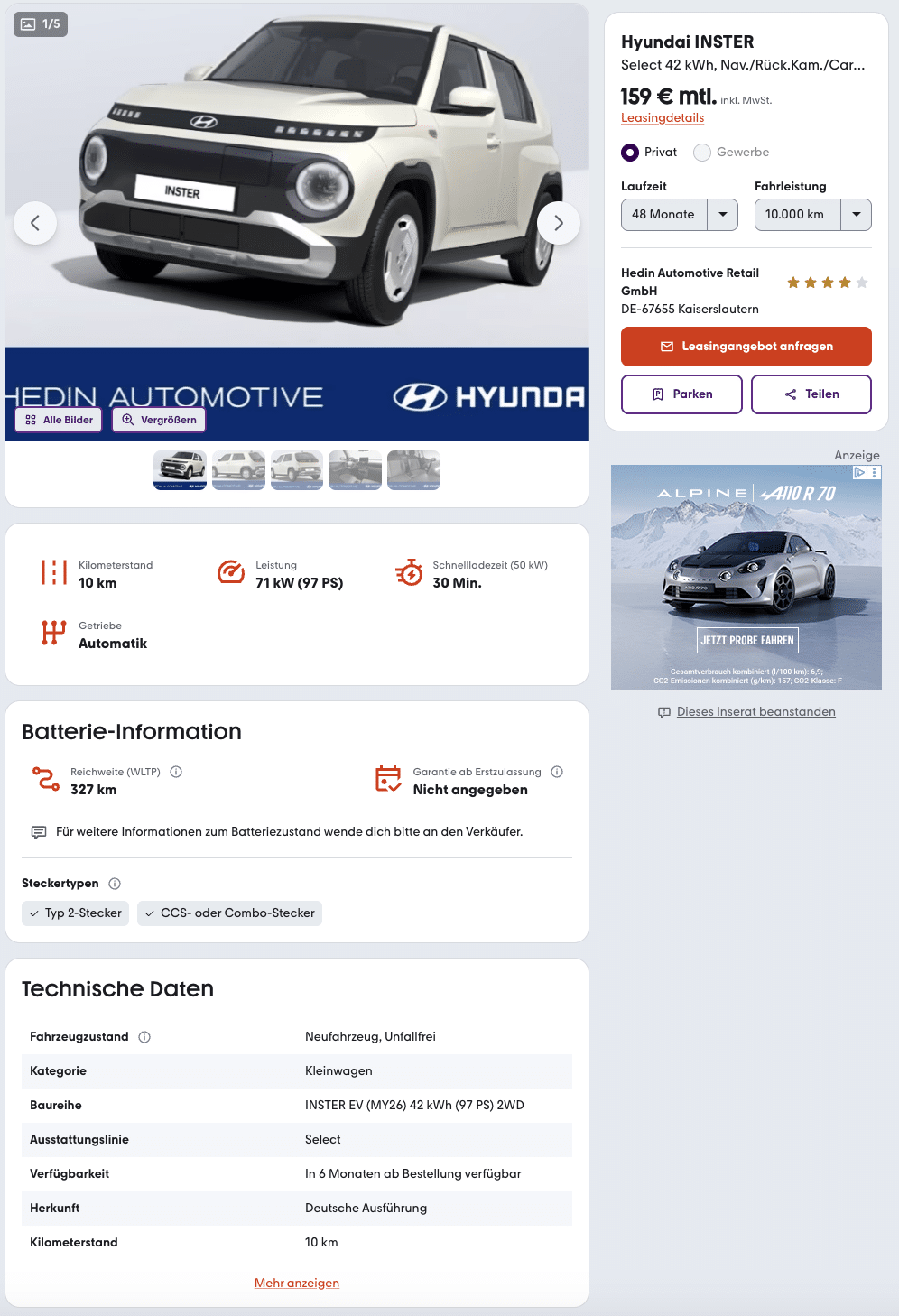Select the Privat radio option

click(630, 153)
